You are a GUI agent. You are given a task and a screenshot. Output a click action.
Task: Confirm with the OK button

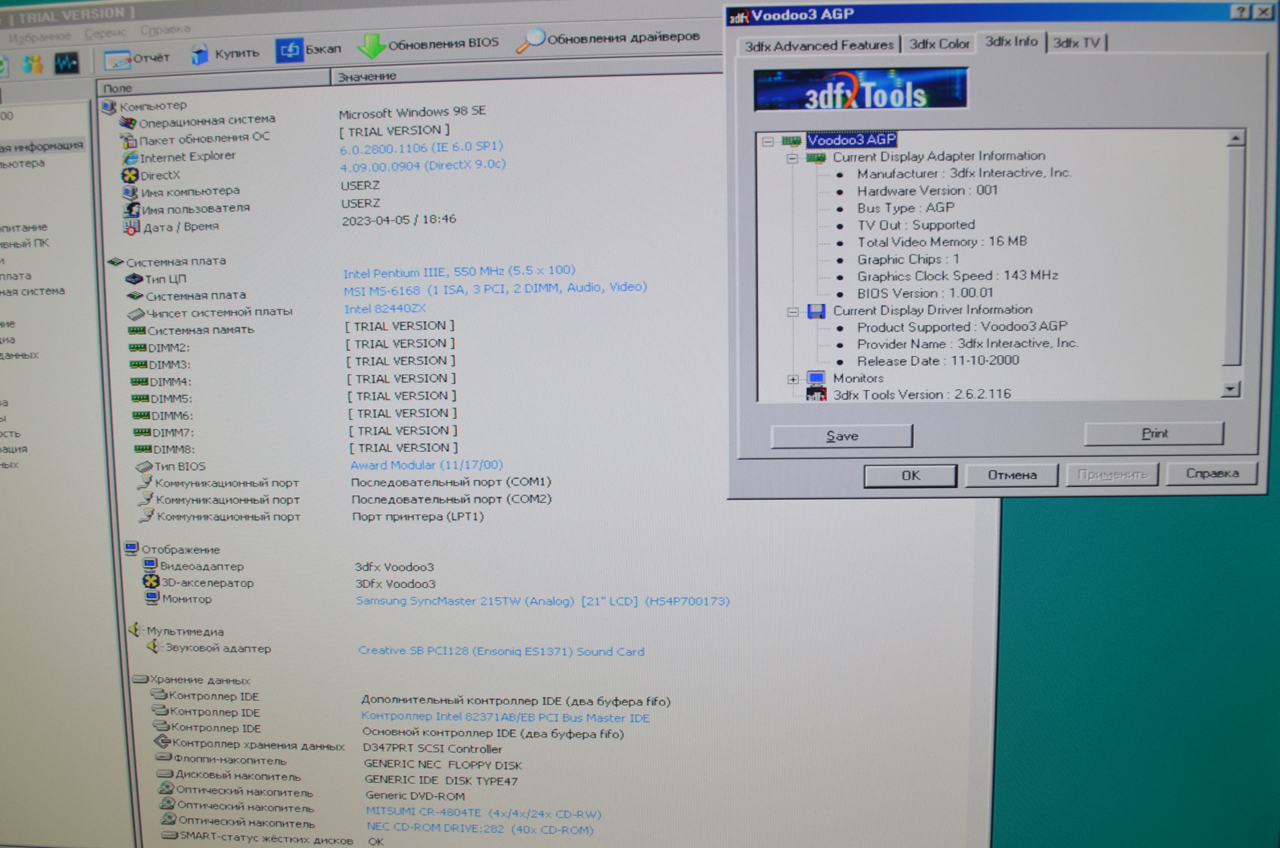[910, 476]
